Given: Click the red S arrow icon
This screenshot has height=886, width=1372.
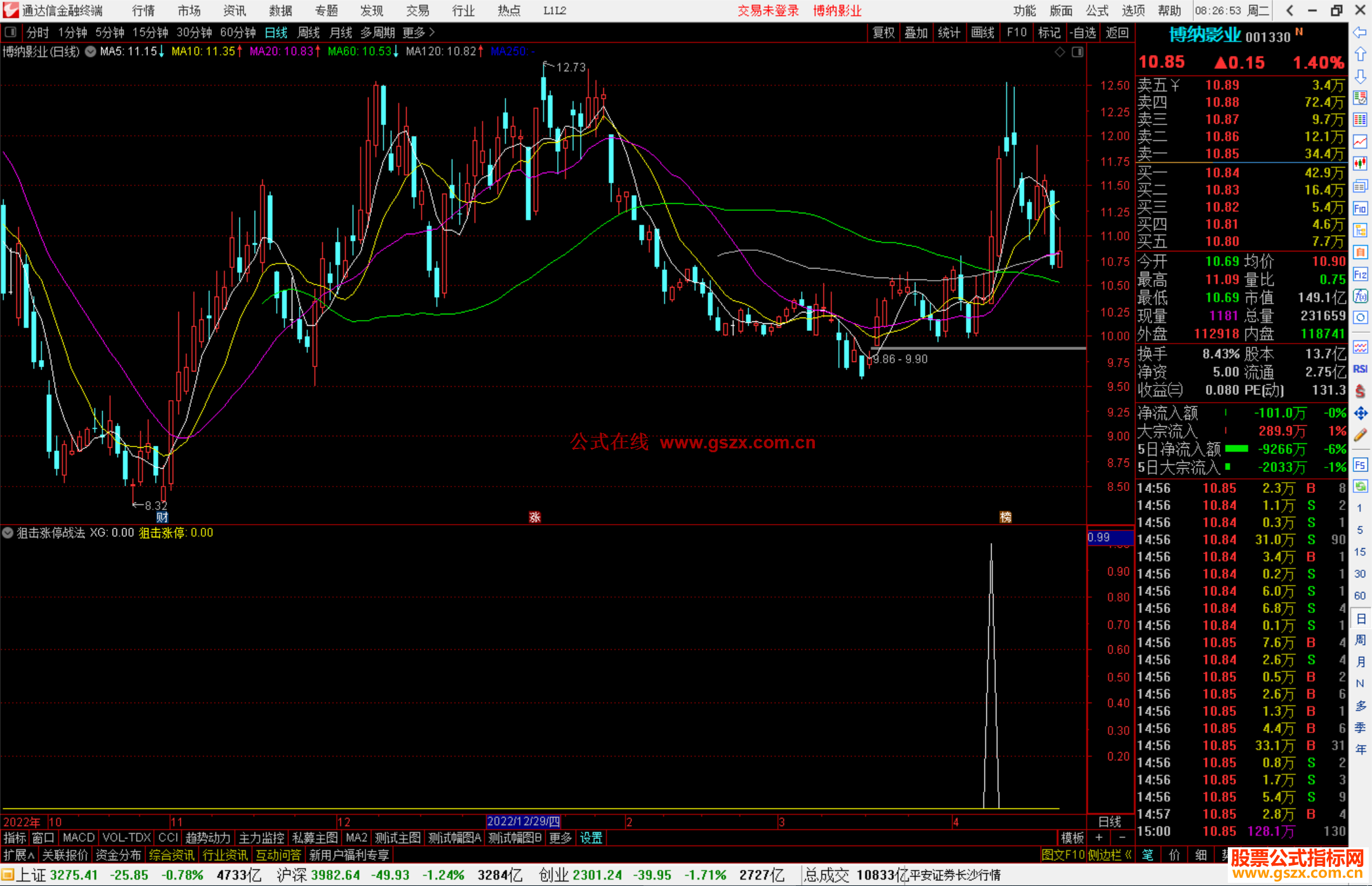Looking at the screenshot, I should pyautogui.click(x=1360, y=391).
